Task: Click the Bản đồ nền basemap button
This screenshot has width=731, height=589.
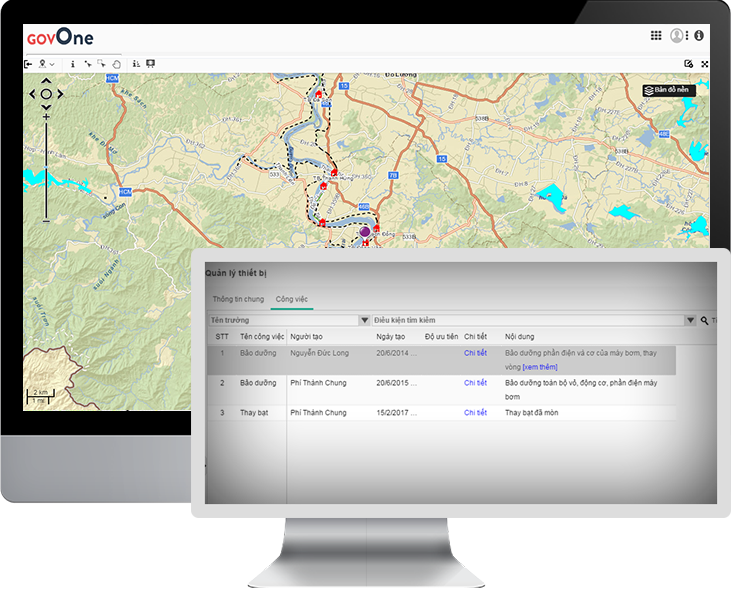Action: click(x=669, y=90)
